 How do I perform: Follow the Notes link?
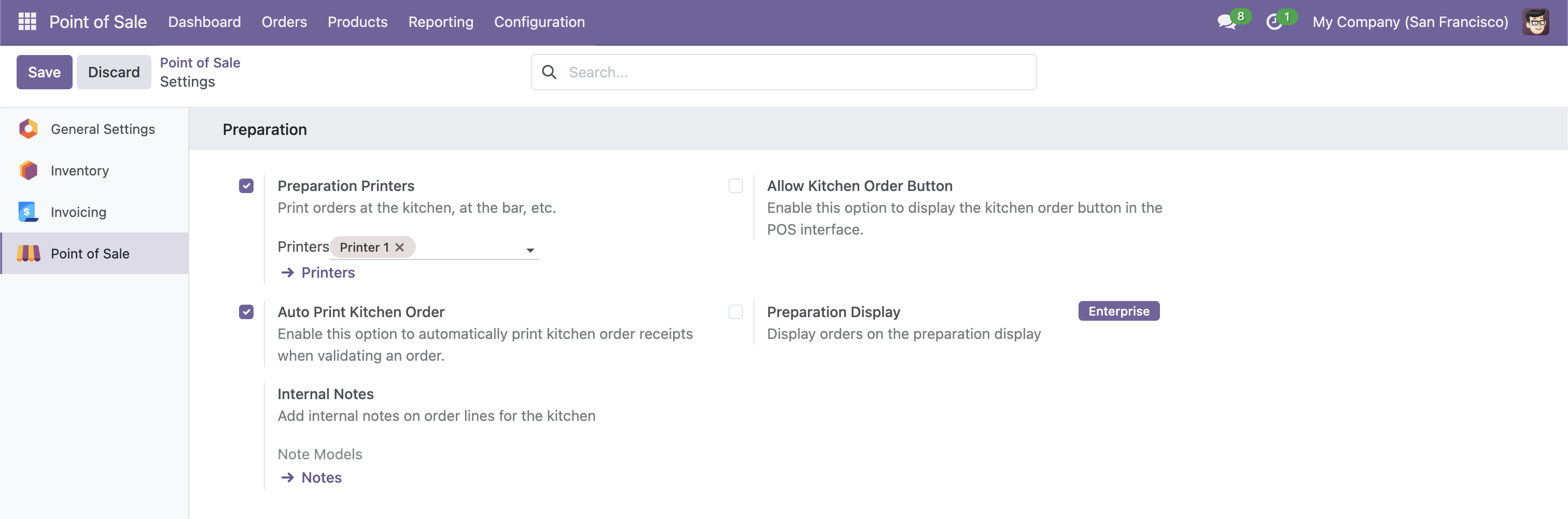tap(321, 477)
